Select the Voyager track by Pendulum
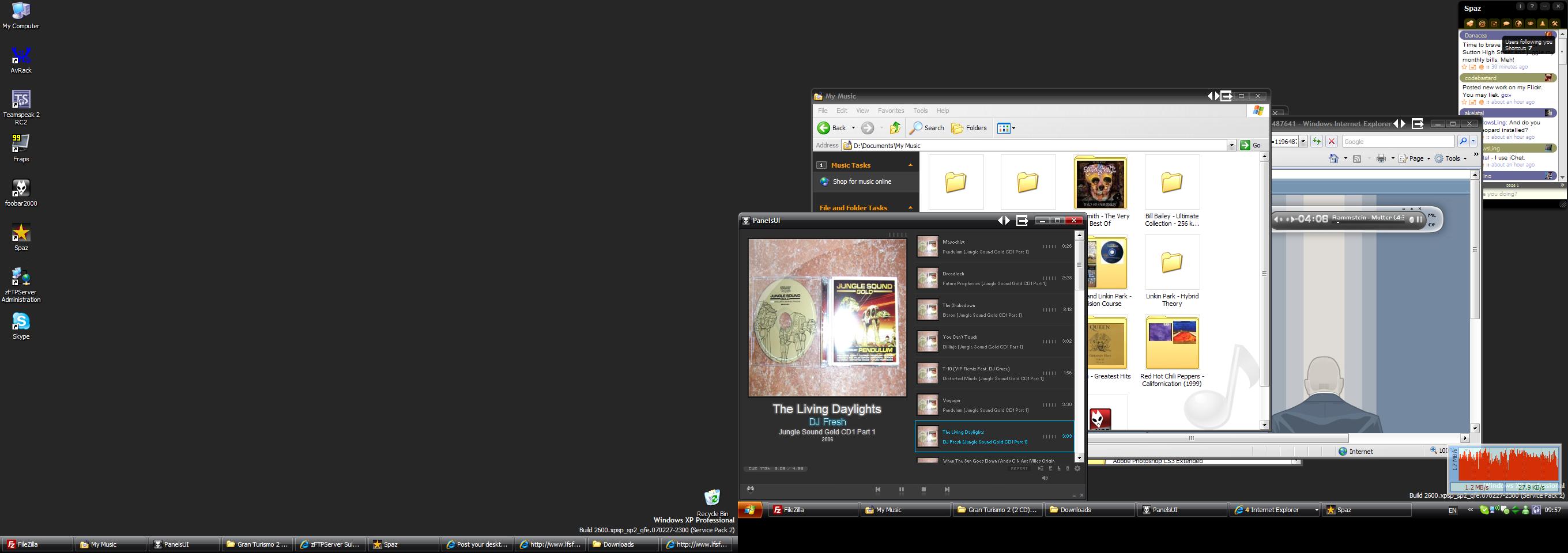Screen dimensions: 1568x553 coord(994,404)
